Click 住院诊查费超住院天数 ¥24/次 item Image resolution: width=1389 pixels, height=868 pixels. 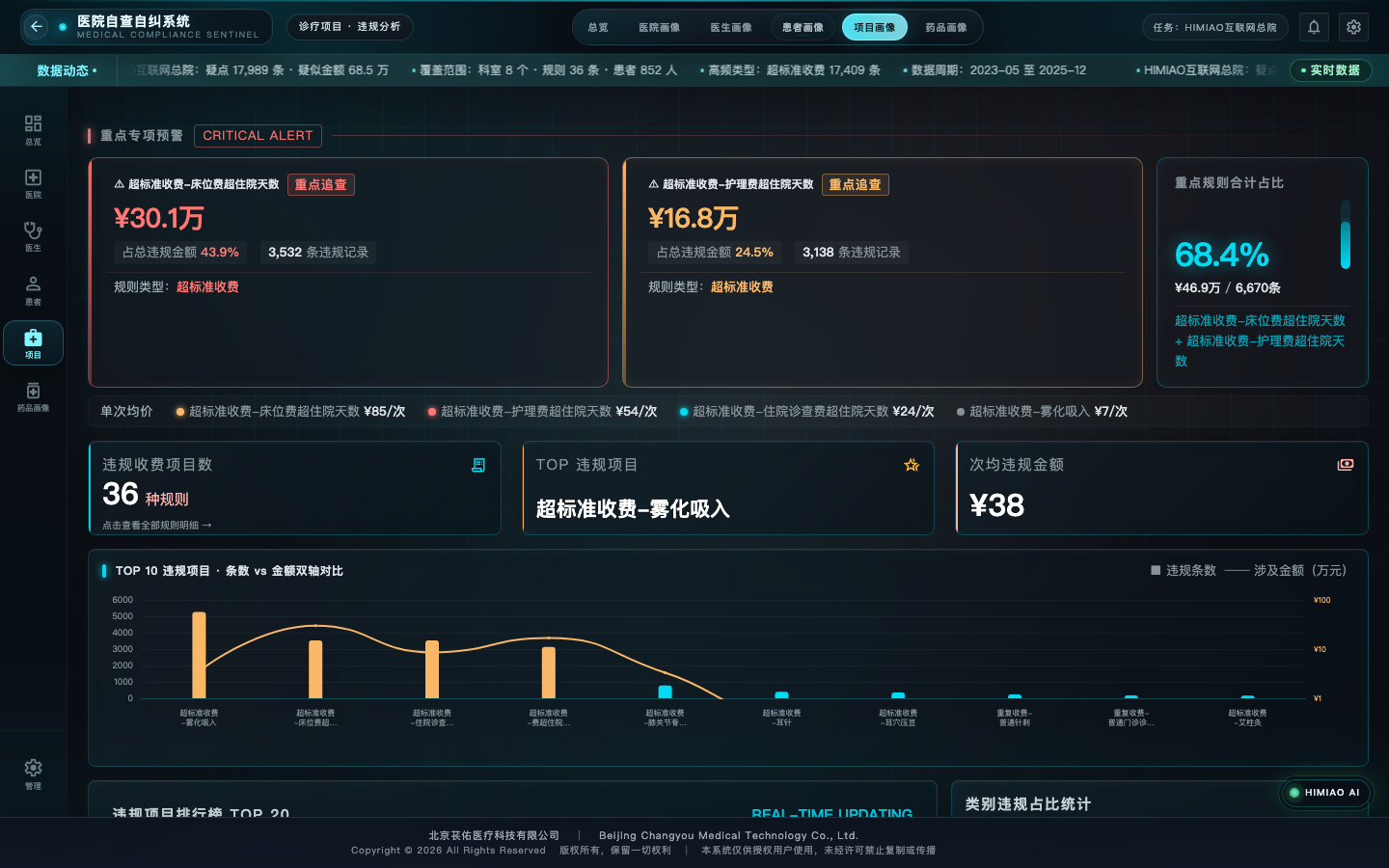[806, 412]
